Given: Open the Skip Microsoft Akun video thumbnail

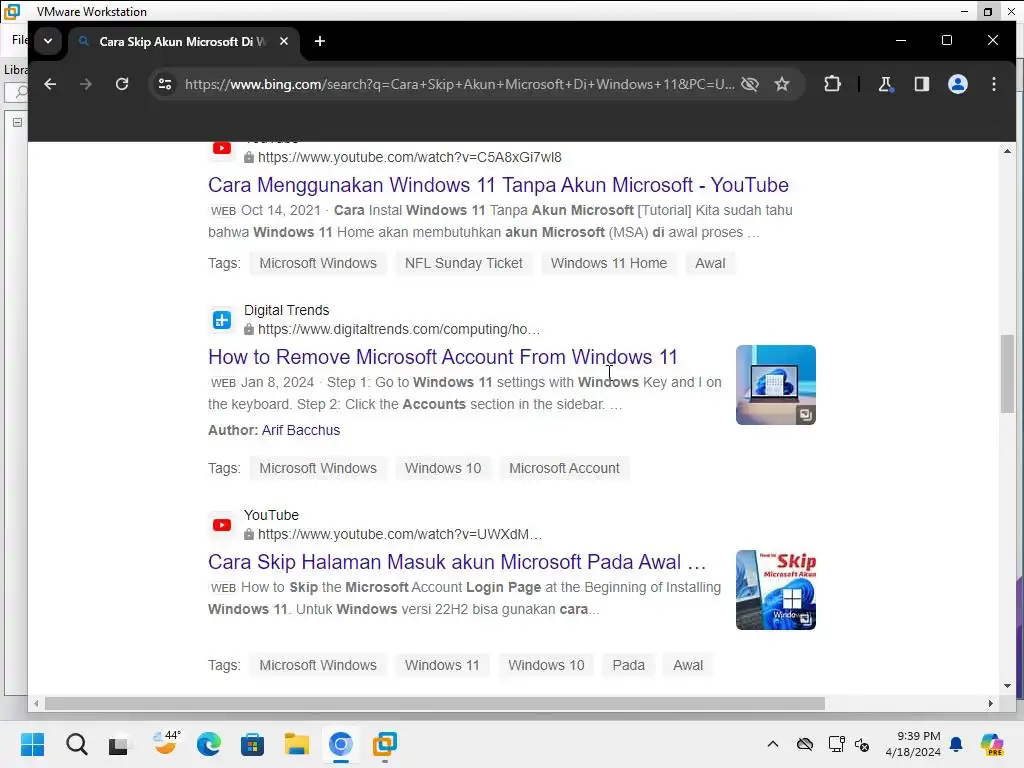Looking at the screenshot, I should [776, 590].
